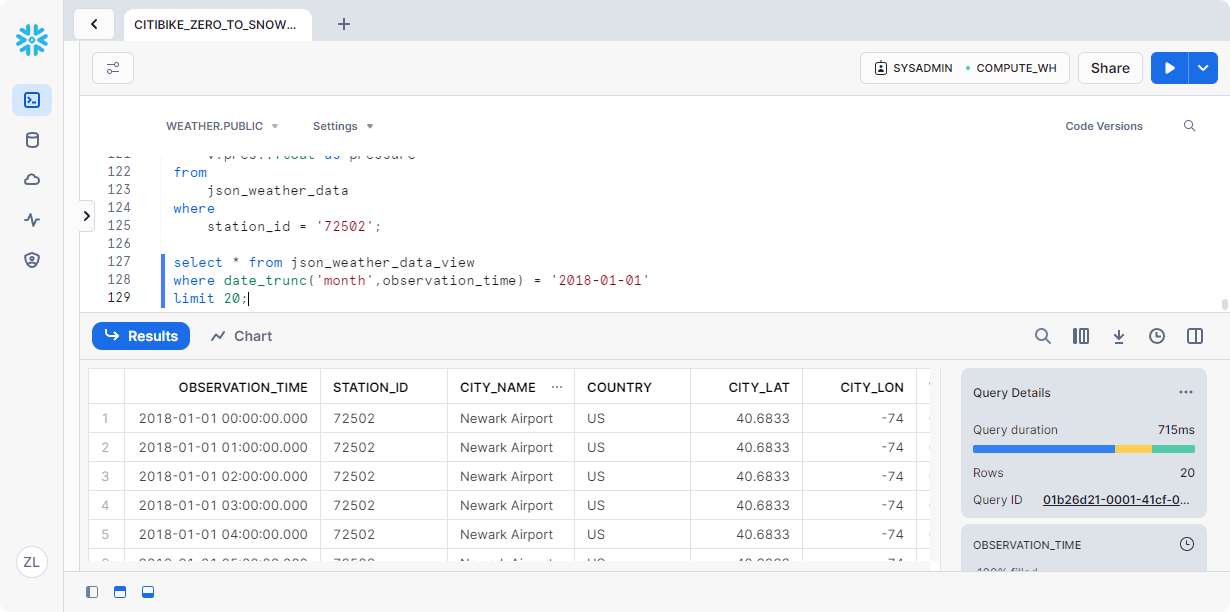Open the Admin shield icon in sidebar

(32, 260)
